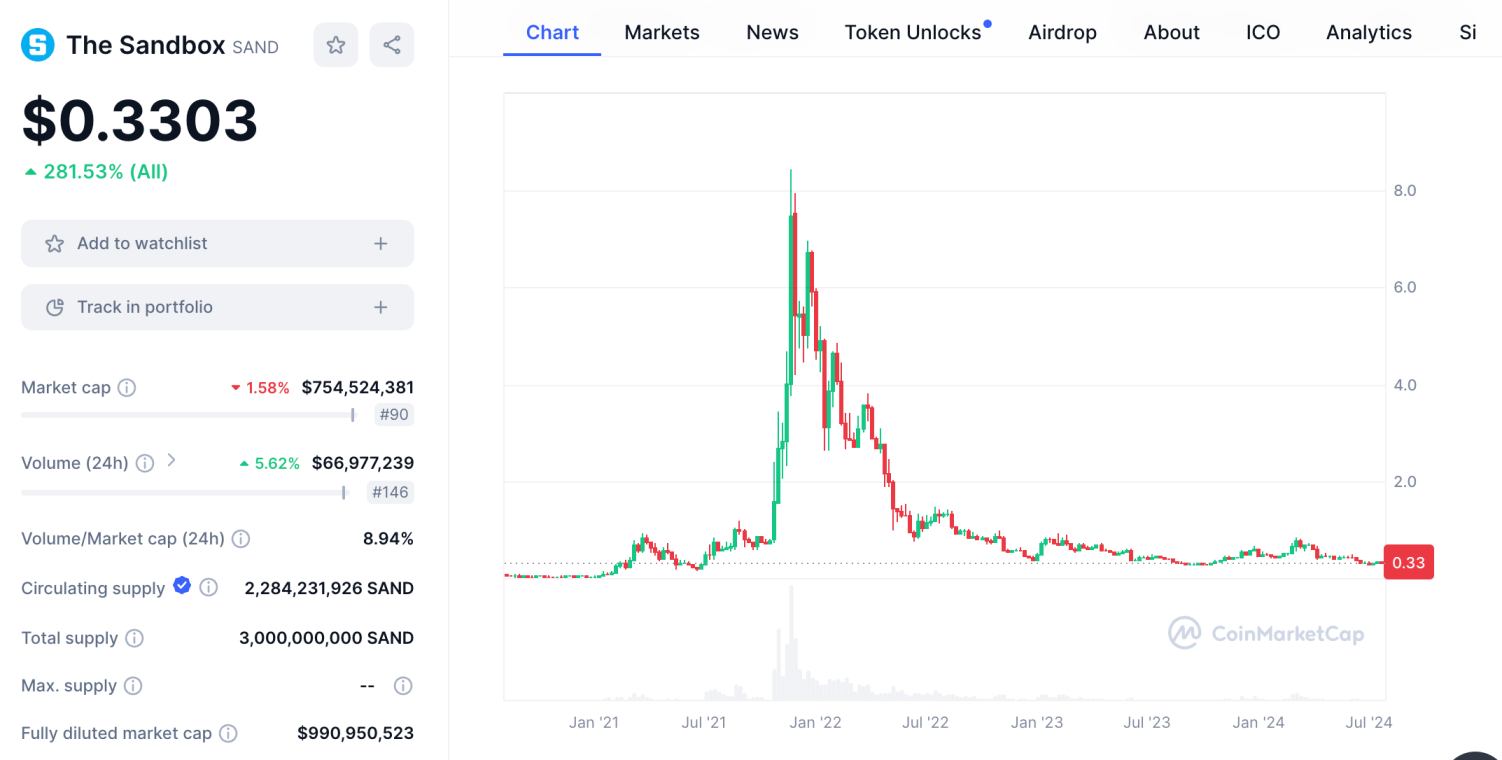Click the 2,284,231,926 SAND value

click(329, 588)
